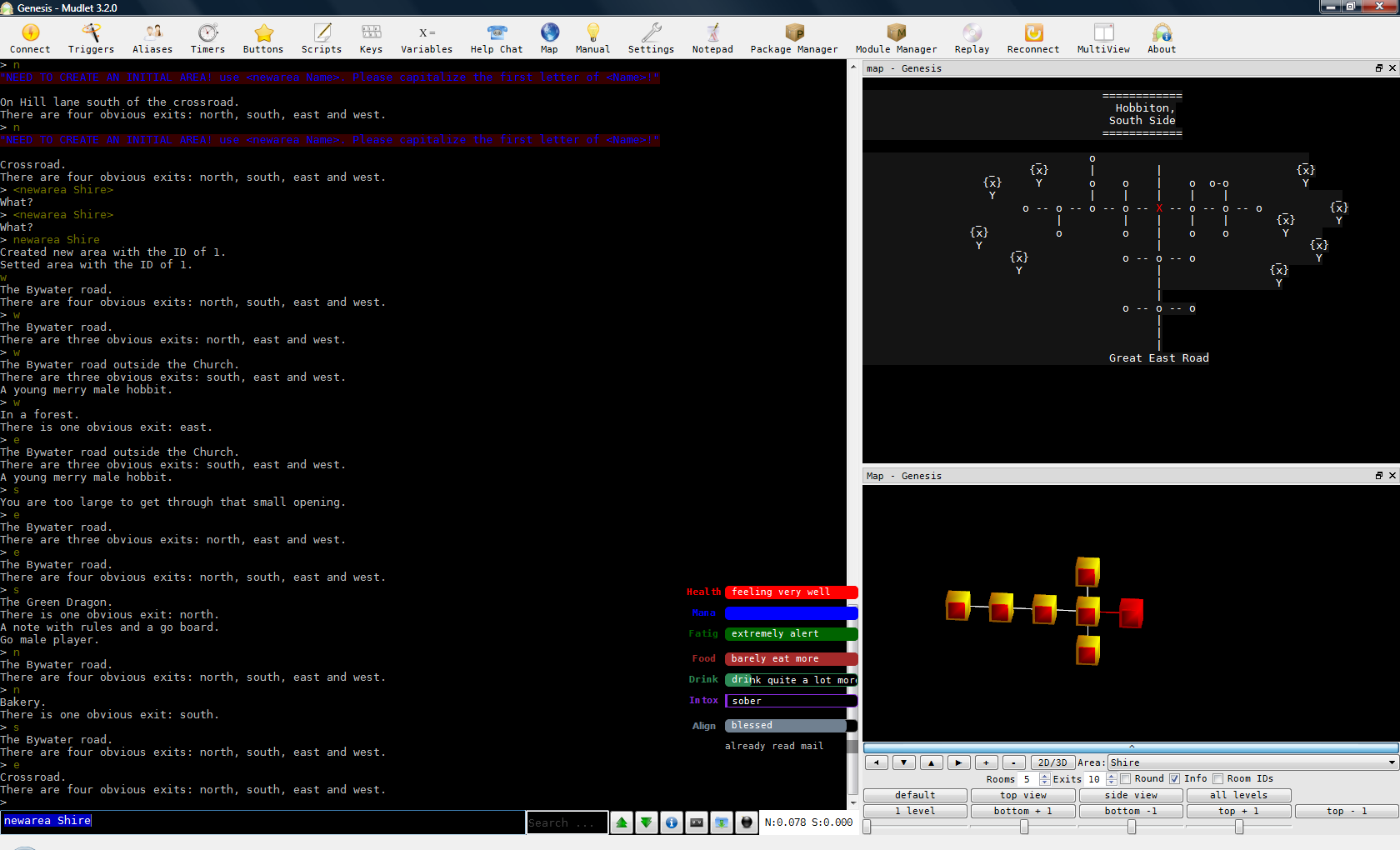Open the Manual lightbulb icon
Viewport: 1400px width, 850px height.
coord(592,38)
